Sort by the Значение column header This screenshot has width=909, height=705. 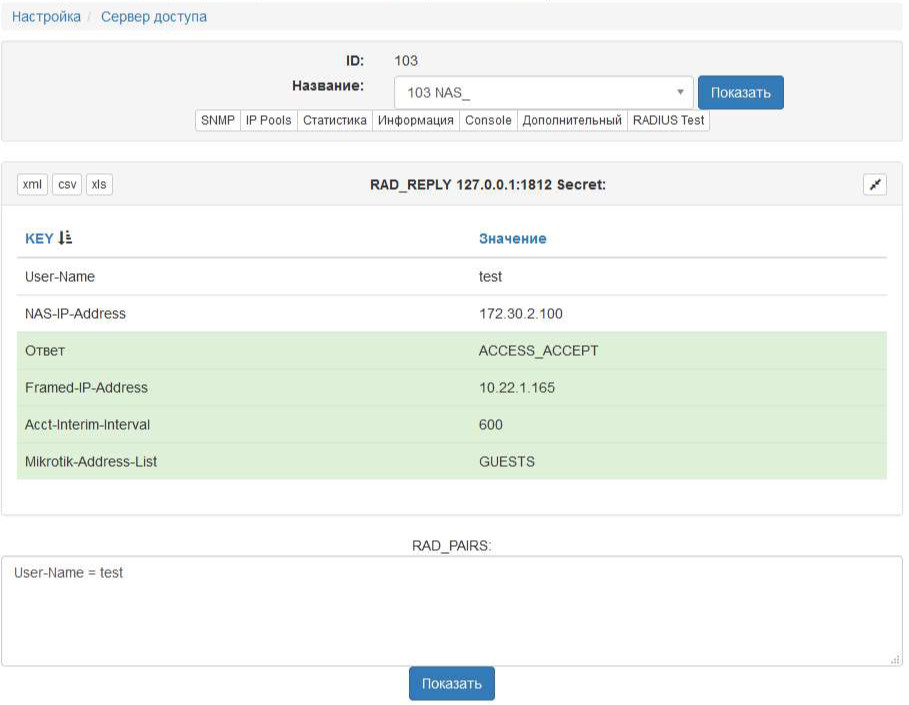point(512,238)
